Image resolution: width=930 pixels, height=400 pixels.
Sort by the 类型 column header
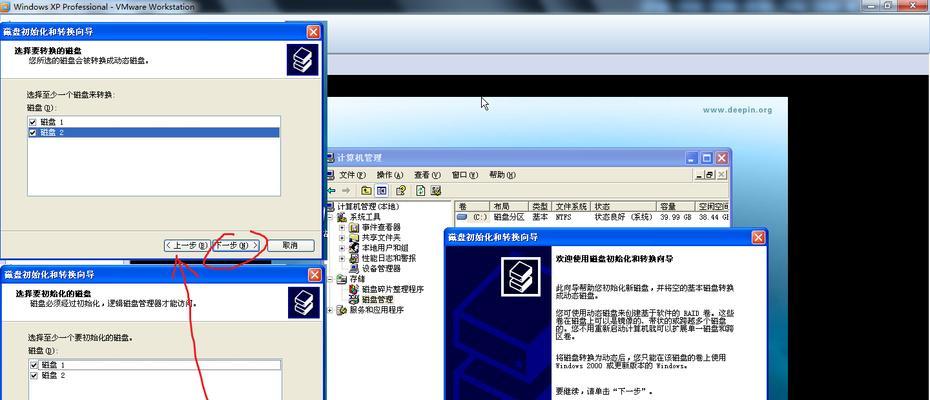[540, 207]
